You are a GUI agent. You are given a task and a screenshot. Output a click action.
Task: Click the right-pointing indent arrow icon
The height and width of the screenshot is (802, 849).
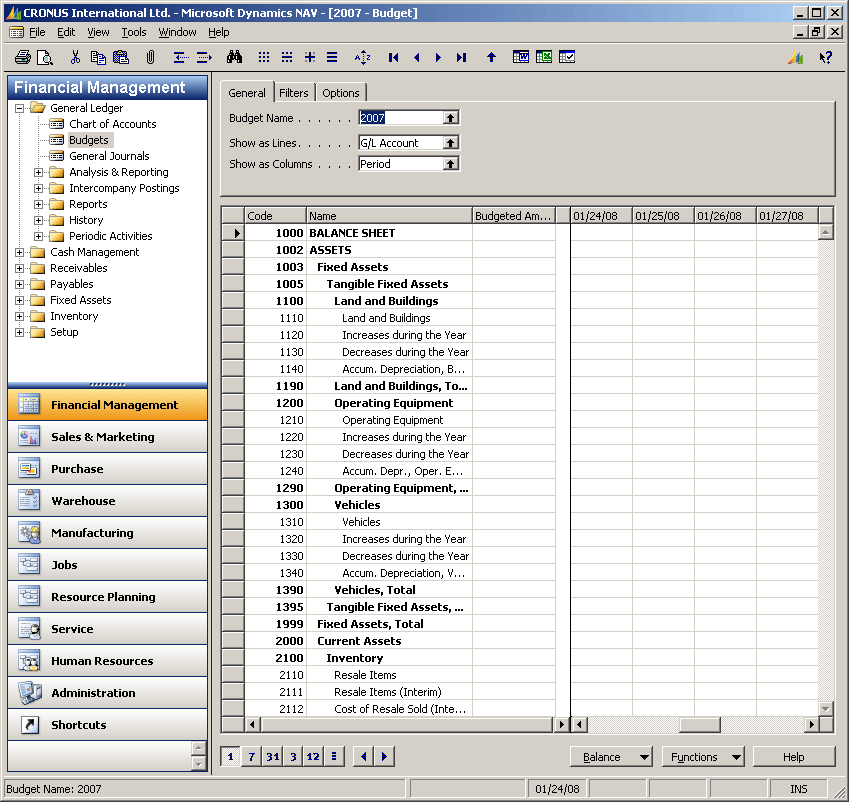(204, 57)
